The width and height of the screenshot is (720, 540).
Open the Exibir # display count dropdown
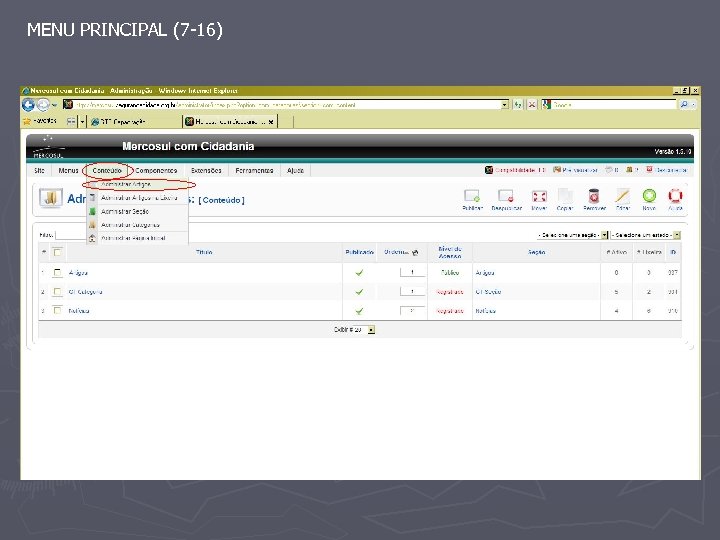[x=364, y=330]
